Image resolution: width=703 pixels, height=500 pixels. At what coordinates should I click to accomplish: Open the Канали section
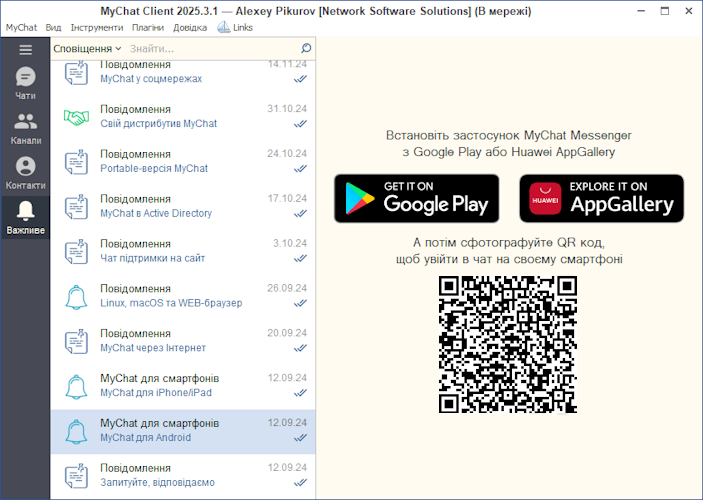[x=26, y=128]
